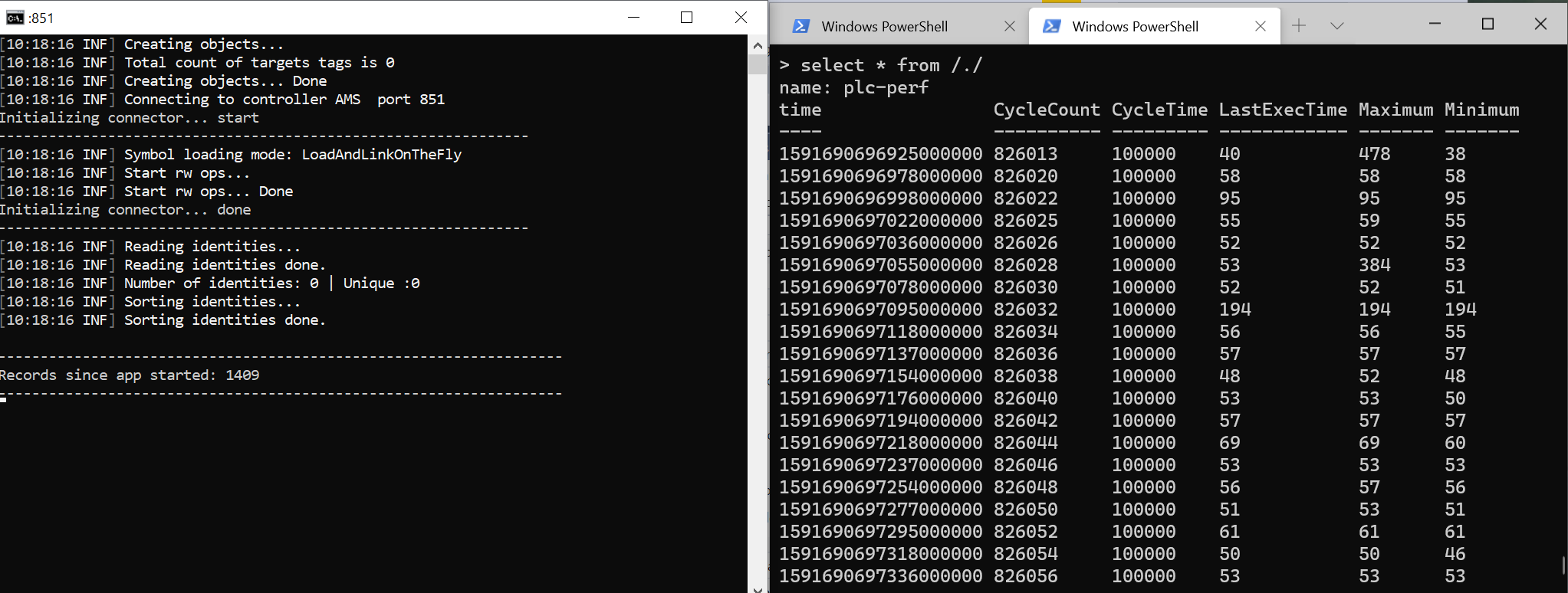Click 'Sorting identities done.' log line
1568x593 pixels.
[163, 320]
